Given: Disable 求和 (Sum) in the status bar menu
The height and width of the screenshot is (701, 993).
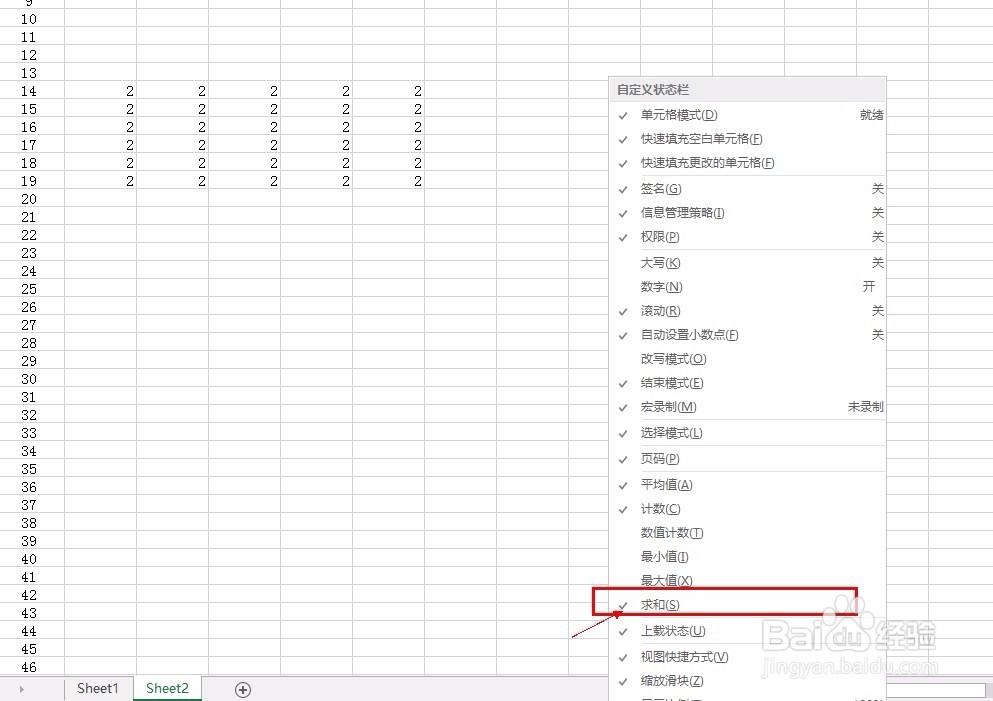Looking at the screenshot, I should pos(660,604).
